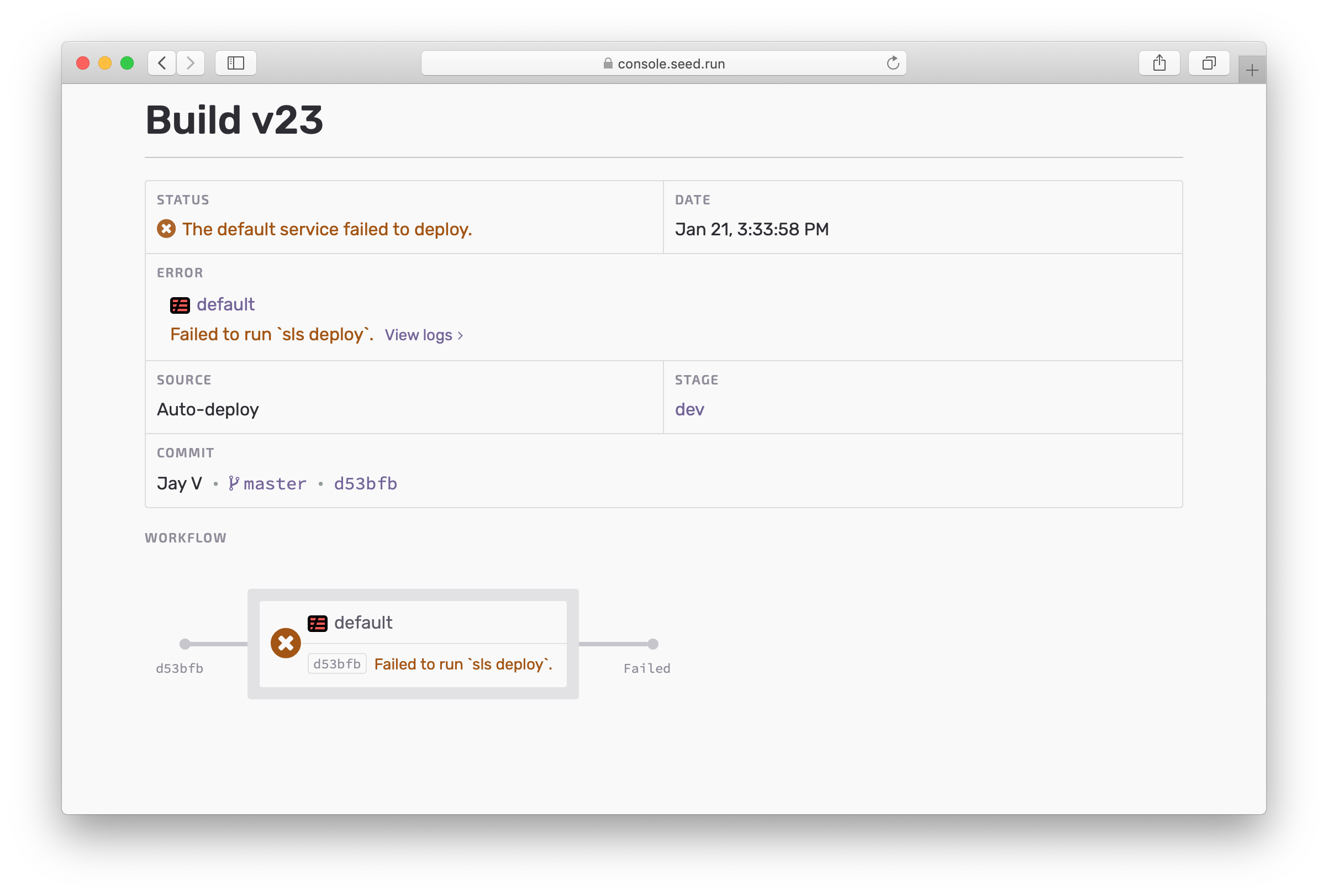
Task: Click the Failed workflow end node
Action: [x=652, y=645]
